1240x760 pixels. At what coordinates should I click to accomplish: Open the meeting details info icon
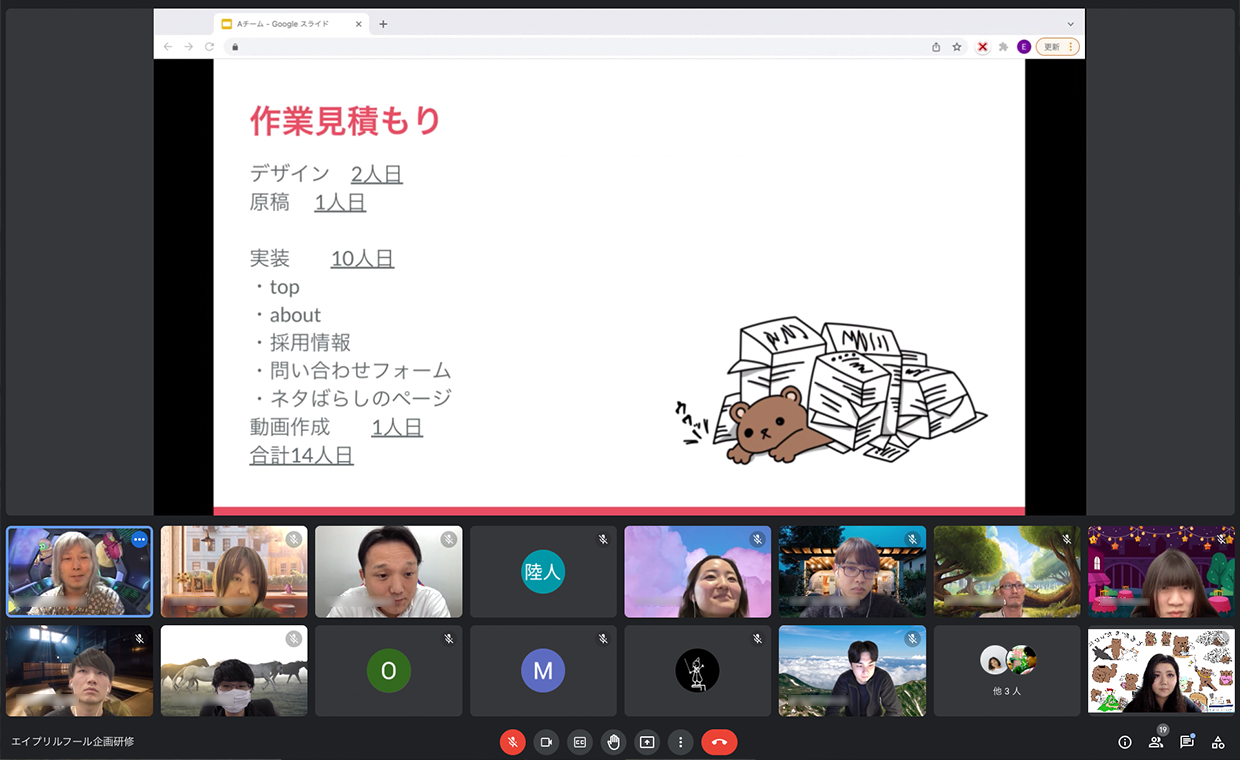click(x=1125, y=742)
